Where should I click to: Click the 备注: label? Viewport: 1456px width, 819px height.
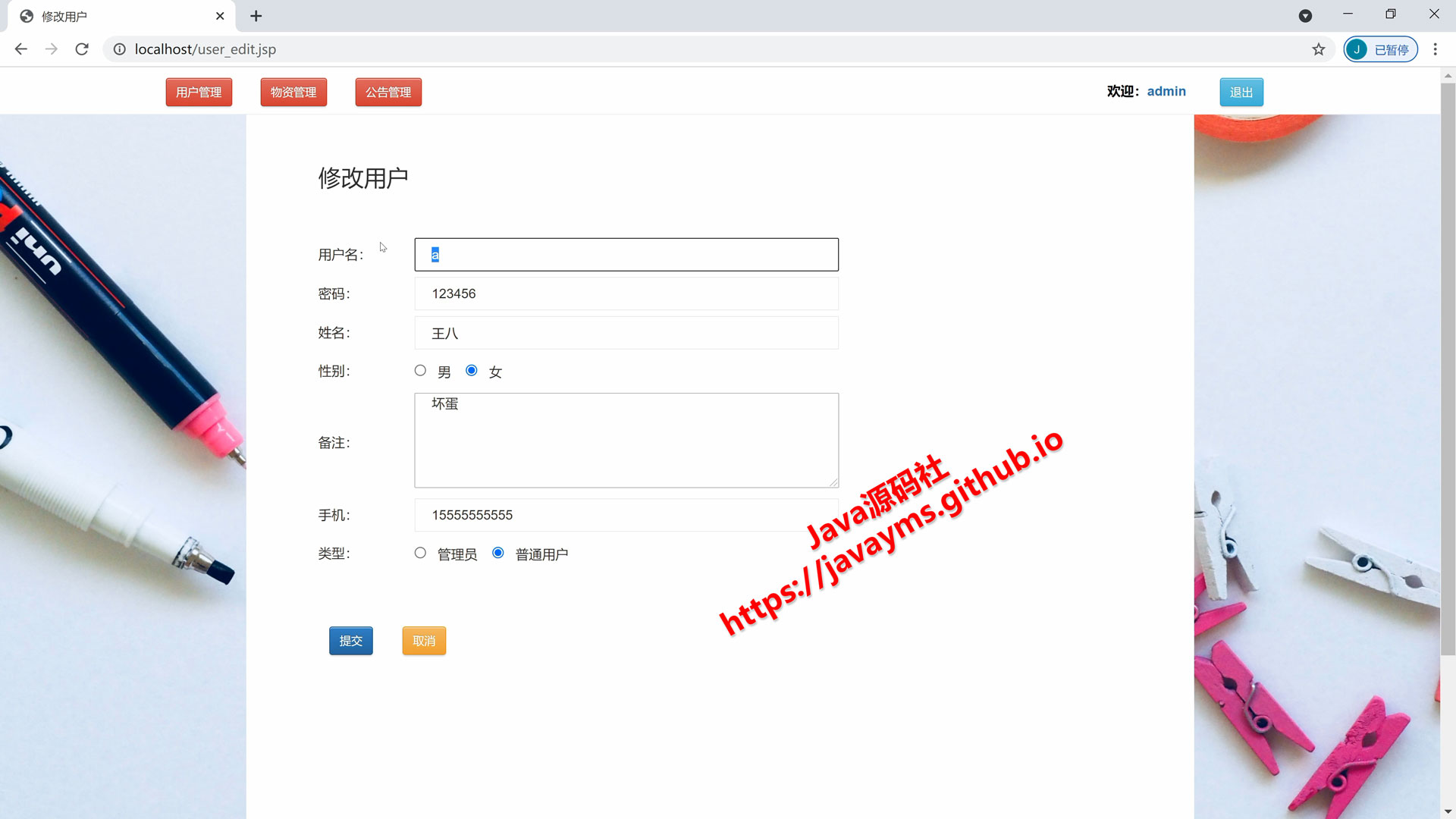(x=334, y=443)
